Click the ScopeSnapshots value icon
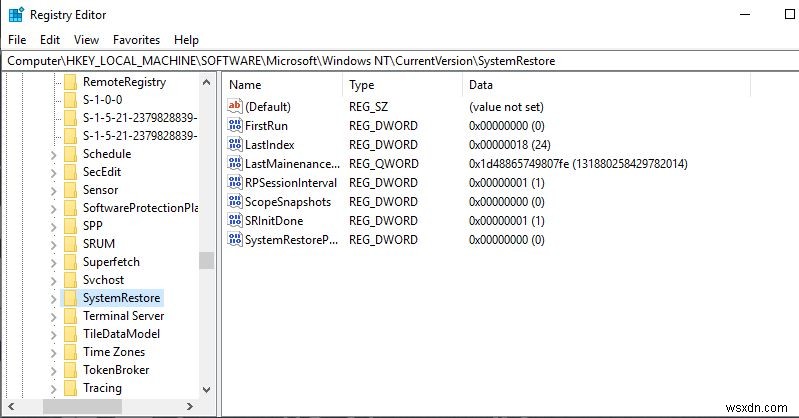Screen dimensions: 799x418 pyautogui.click(x=234, y=201)
